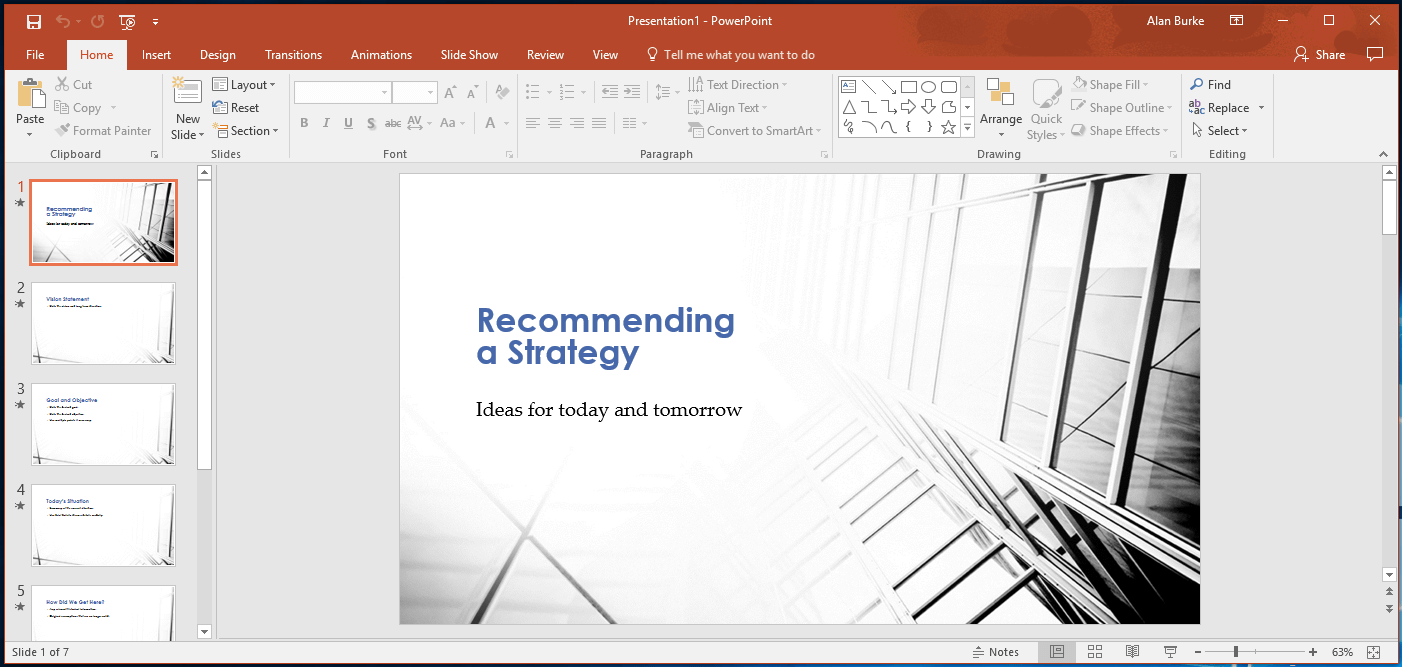The image size is (1402, 667).
Task: Open the Increase Font Size control
Action: pyautogui.click(x=451, y=91)
